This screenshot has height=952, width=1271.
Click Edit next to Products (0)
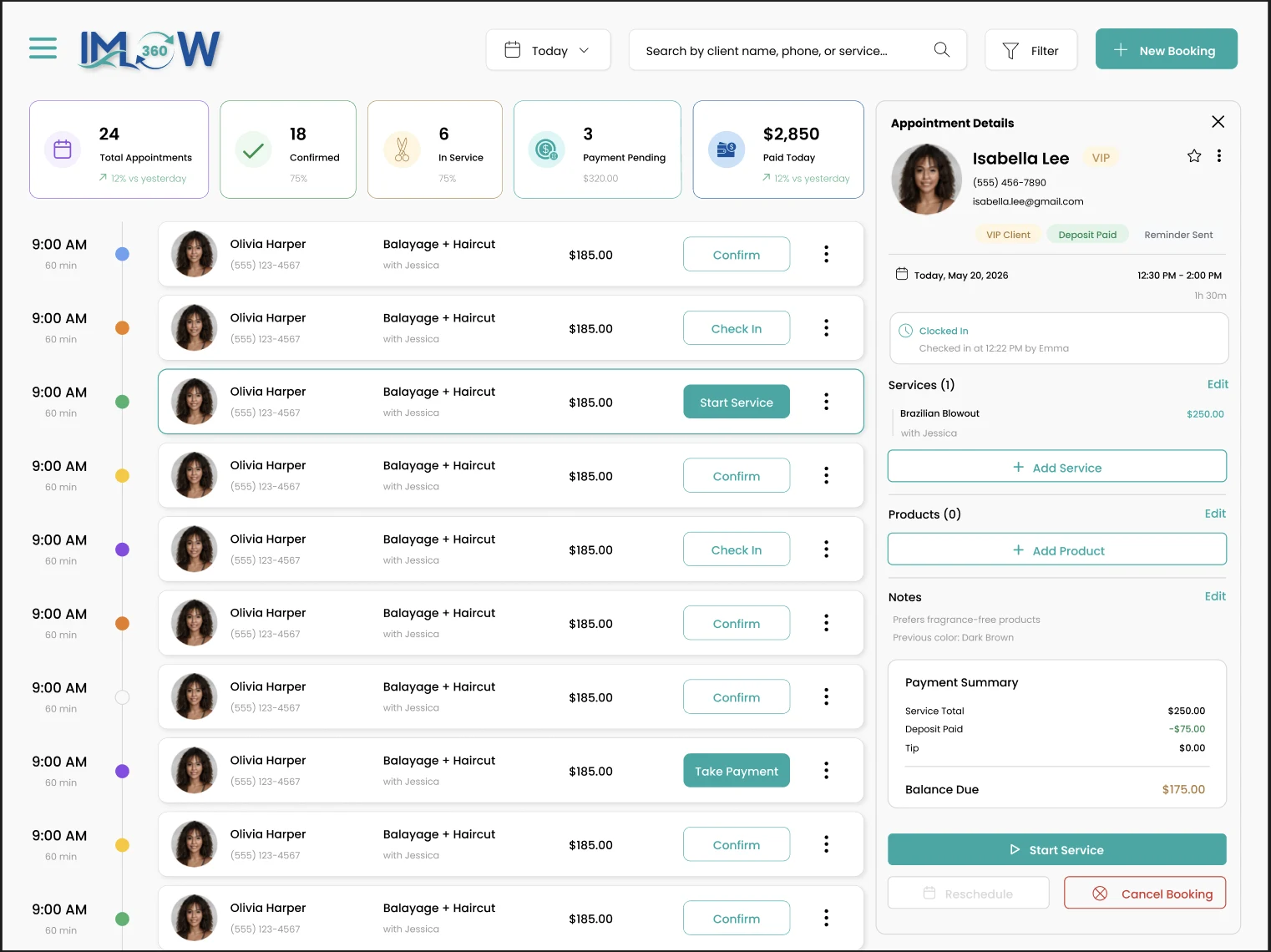click(1215, 514)
